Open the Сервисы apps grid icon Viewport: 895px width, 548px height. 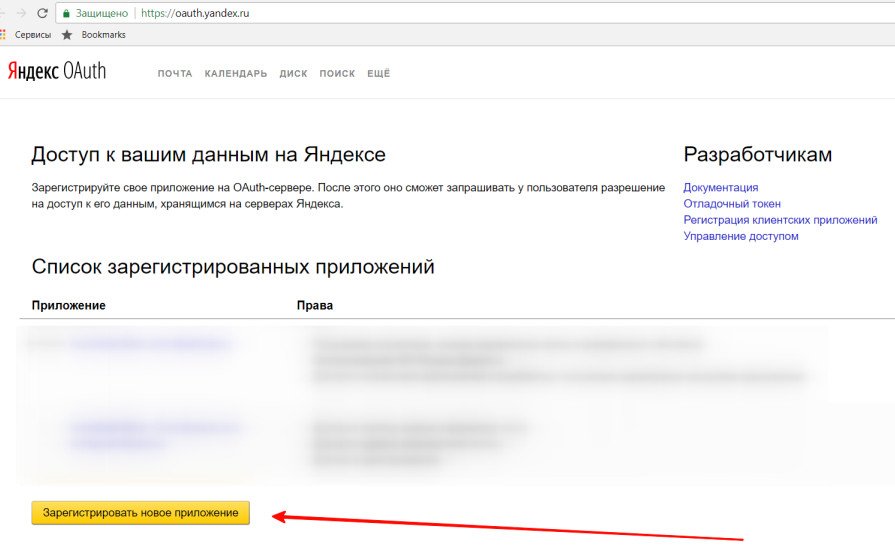(x=3, y=35)
